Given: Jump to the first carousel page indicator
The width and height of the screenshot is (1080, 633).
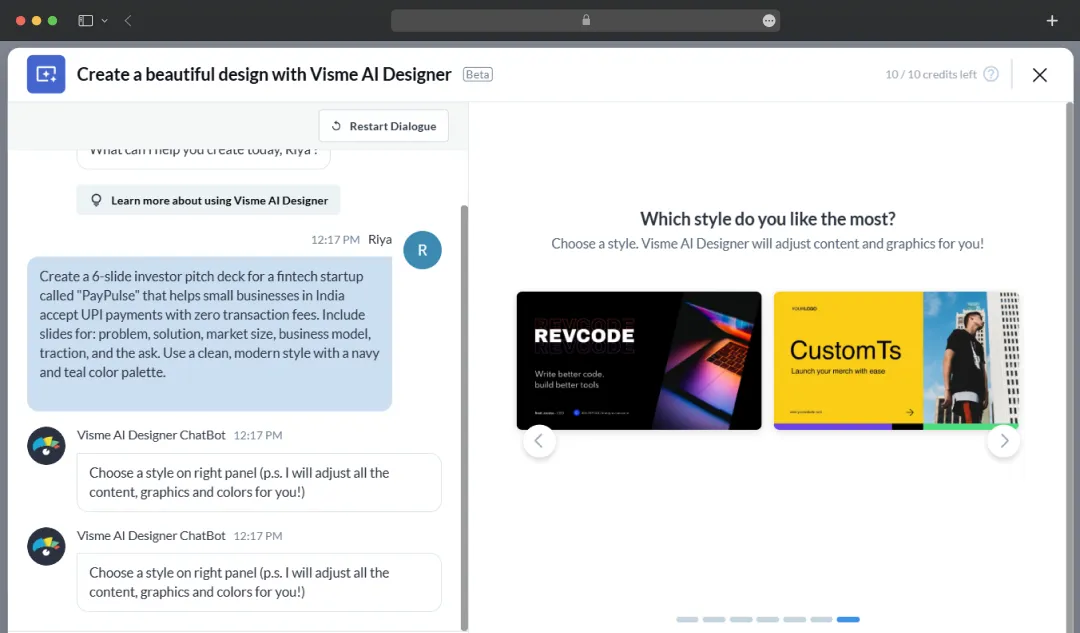Looking at the screenshot, I should 687,619.
